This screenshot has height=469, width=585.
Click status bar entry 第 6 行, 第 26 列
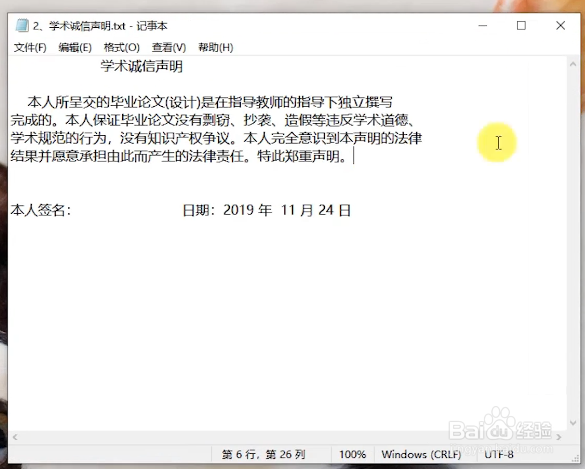click(263, 454)
